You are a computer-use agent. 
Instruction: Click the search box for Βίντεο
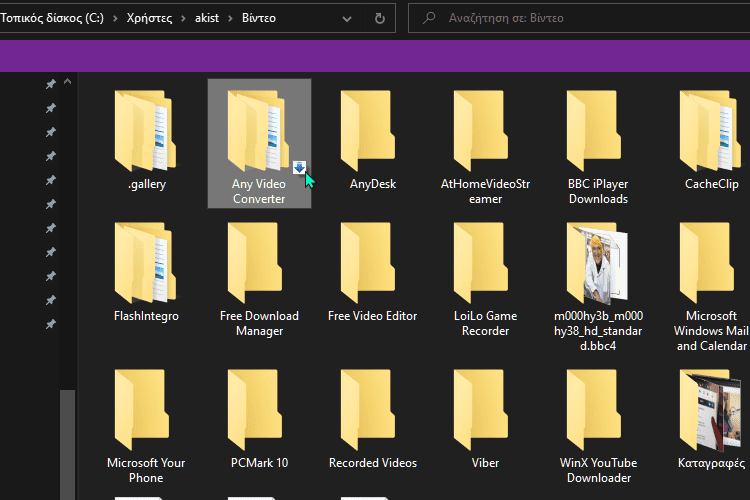[x=579, y=18]
